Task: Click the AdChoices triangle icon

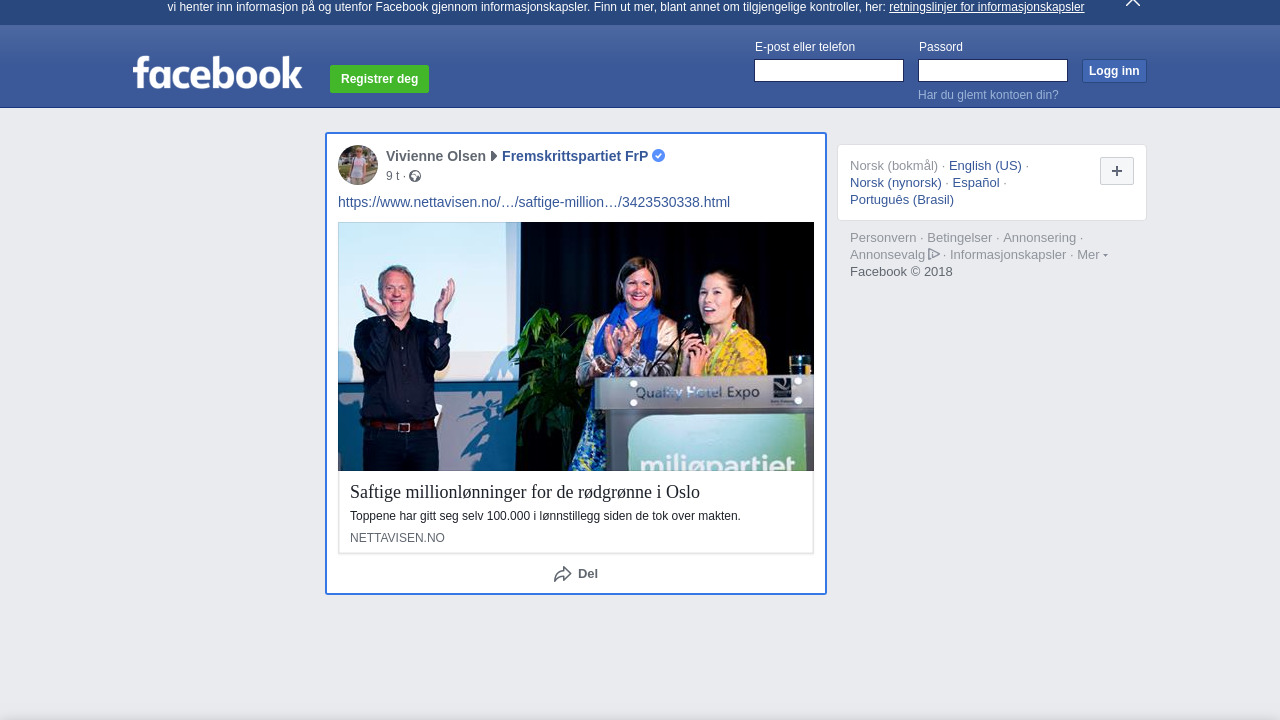Action: [934, 254]
